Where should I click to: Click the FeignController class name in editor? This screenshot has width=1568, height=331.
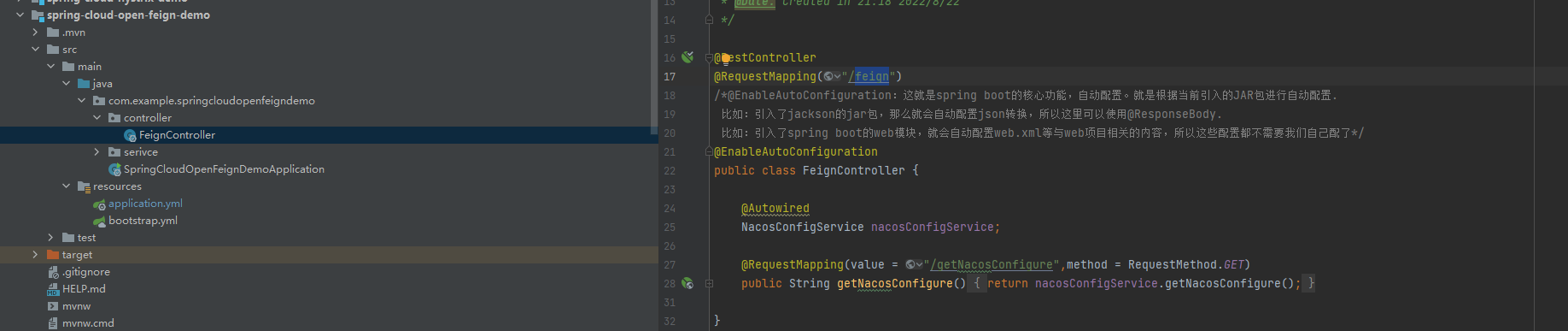coord(853,170)
